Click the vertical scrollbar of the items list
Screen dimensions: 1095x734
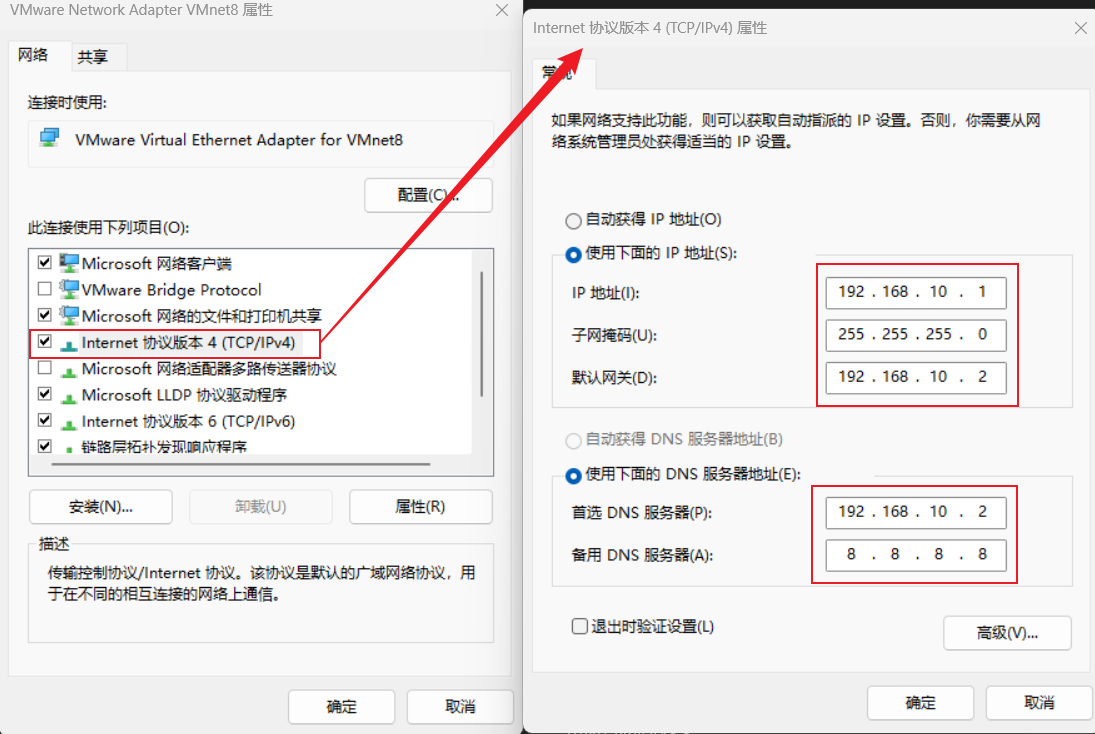coord(482,334)
